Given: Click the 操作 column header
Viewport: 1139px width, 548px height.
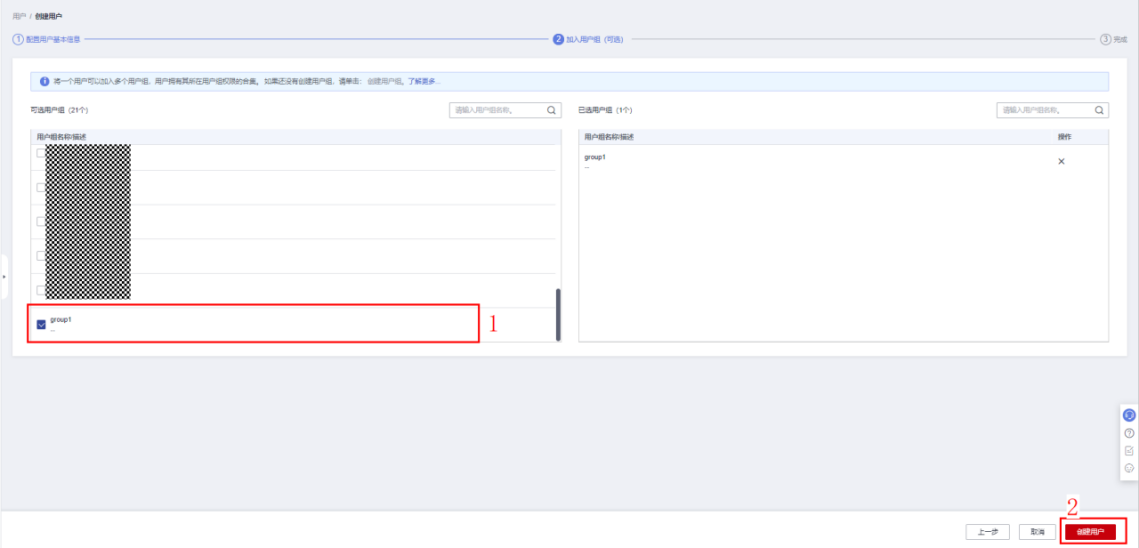Looking at the screenshot, I should tap(1064, 137).
